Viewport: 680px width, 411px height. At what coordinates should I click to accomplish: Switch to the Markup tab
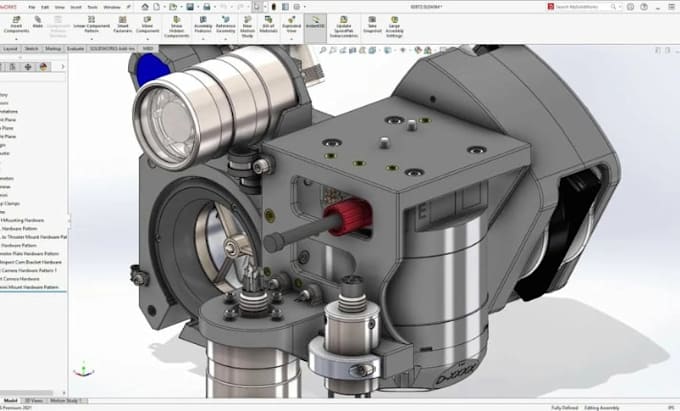pyautogui.click(x=53, y=49)
